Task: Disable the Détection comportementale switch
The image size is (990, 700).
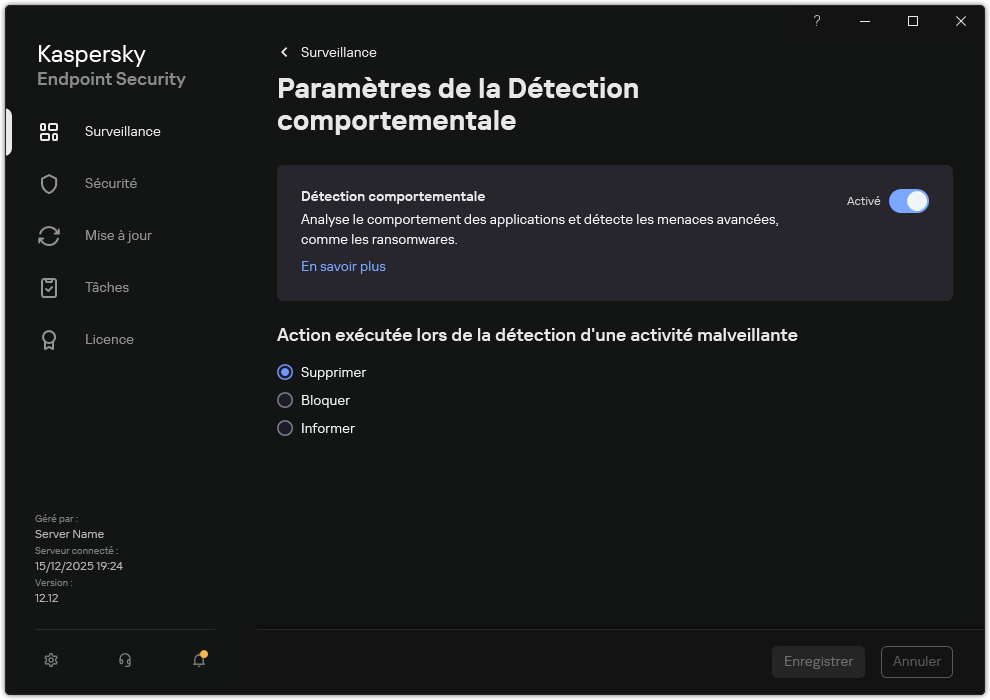Action: pos(909,201)
